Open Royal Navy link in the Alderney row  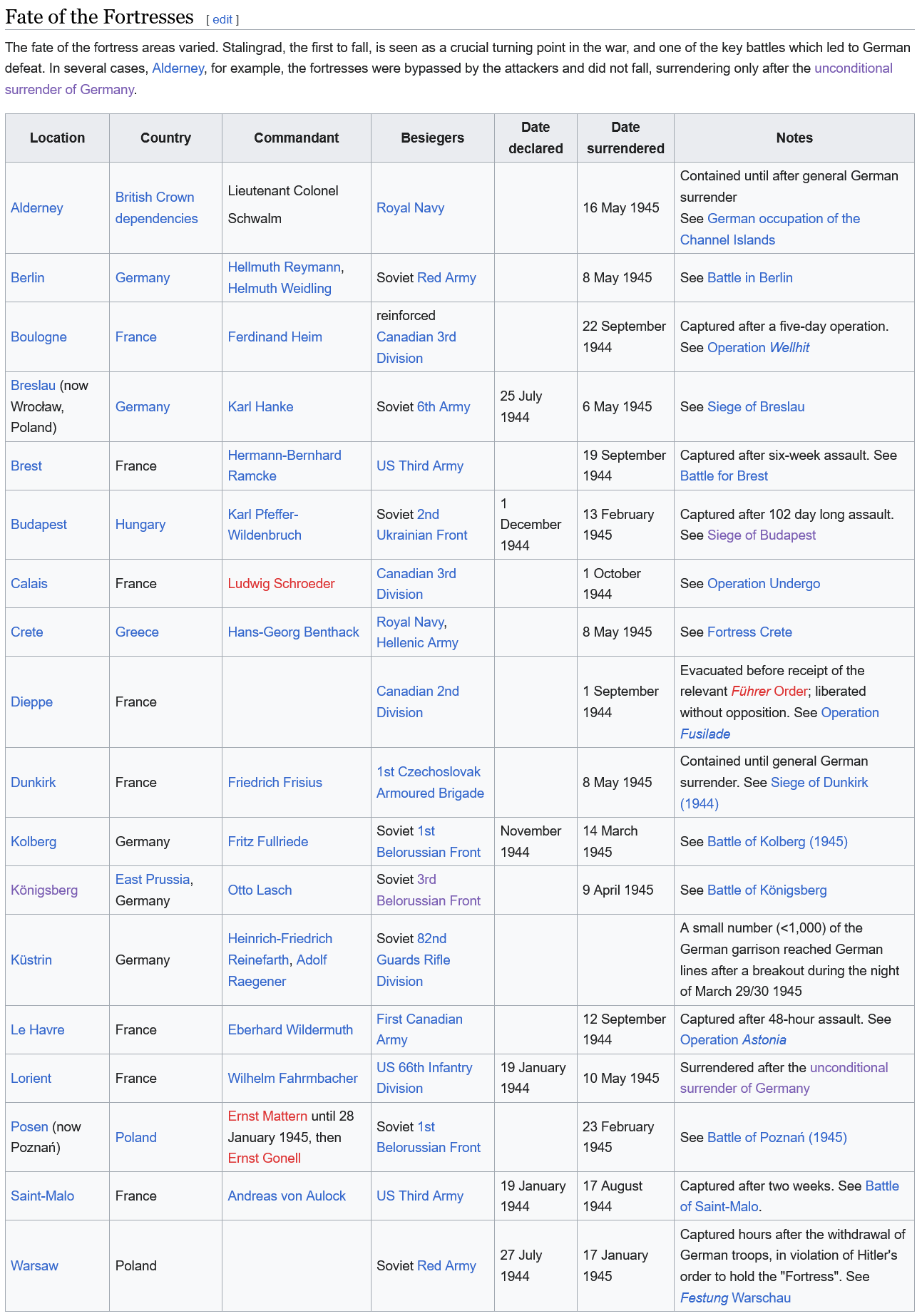(x=411, y=208)
